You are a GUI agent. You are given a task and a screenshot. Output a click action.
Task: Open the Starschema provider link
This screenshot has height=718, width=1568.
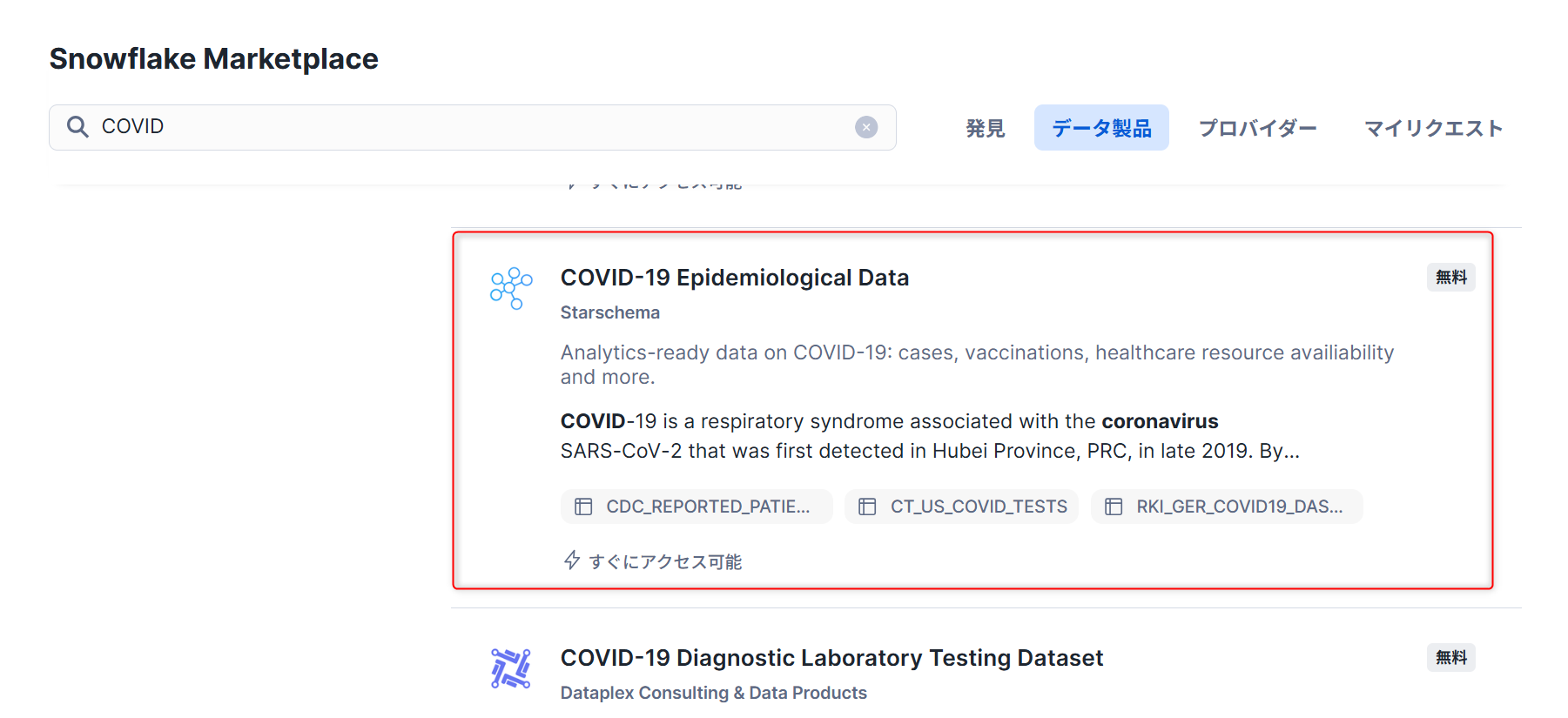point(610,312)
